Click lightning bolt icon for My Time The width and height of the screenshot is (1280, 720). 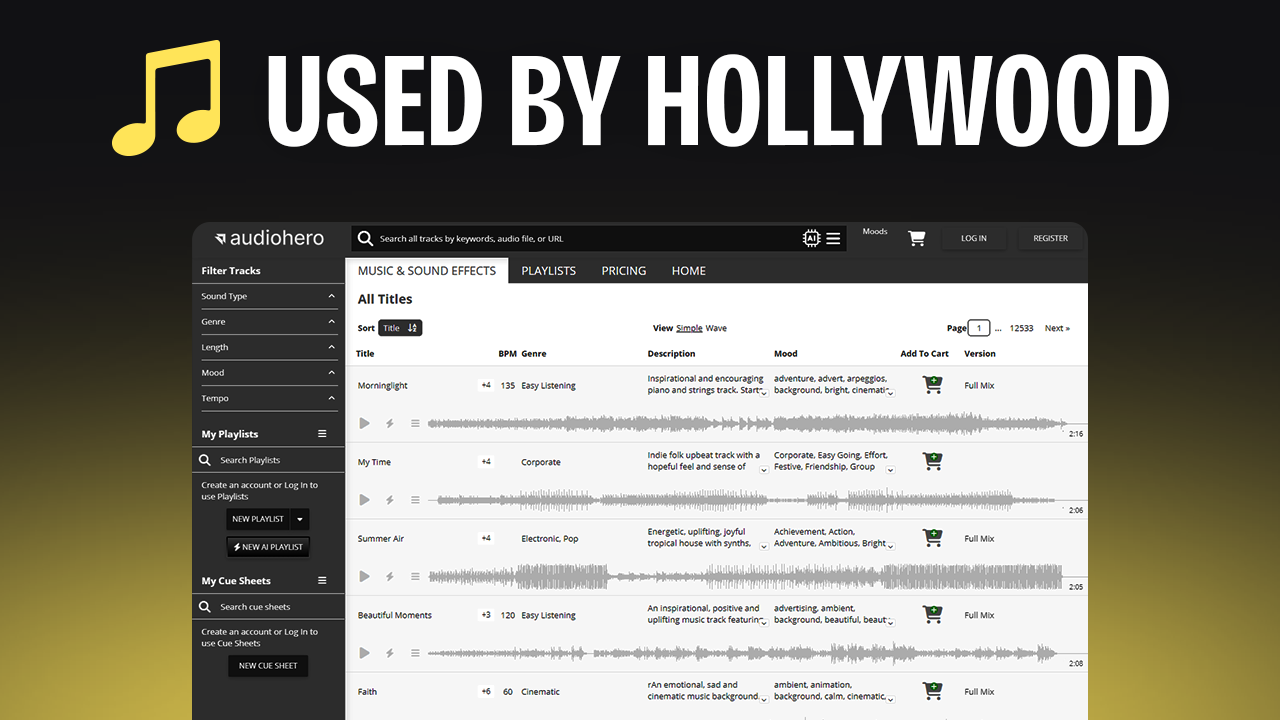(x=390, y=500)
